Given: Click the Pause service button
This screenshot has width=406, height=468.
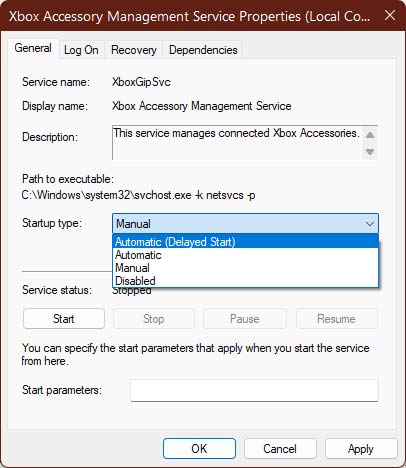Looking at the screenshot, I should click(x=245, y=319).
